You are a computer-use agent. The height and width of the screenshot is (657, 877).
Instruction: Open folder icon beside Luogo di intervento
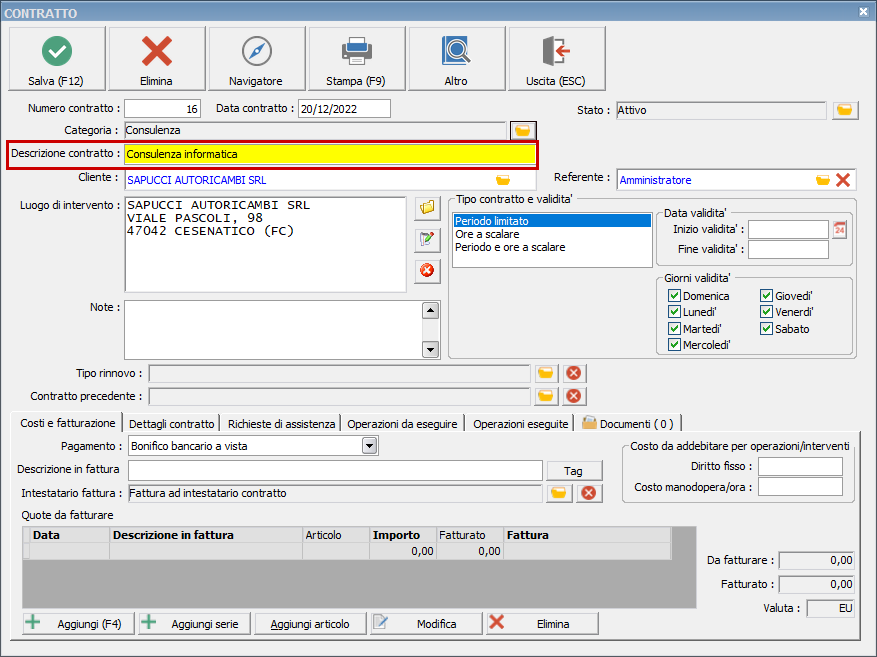tap(427, 208)
